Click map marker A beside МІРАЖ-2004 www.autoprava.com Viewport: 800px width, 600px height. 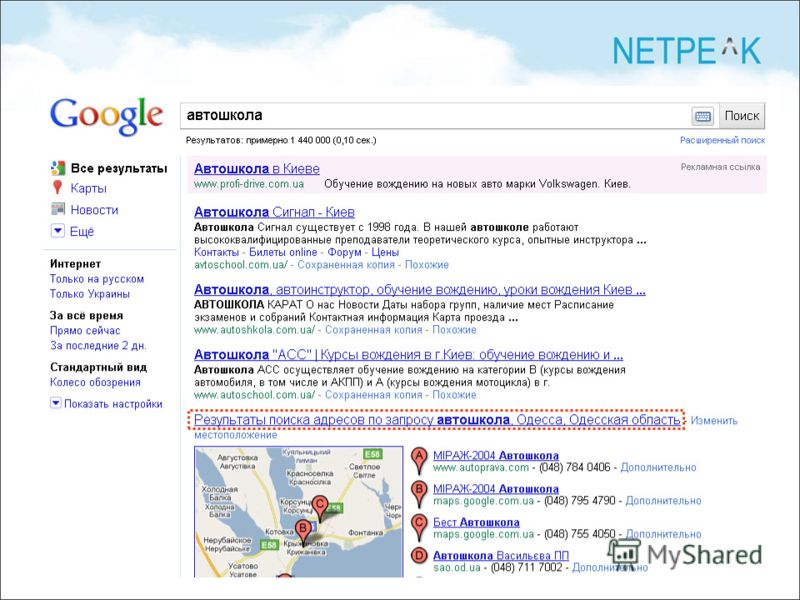pos(419,460)
